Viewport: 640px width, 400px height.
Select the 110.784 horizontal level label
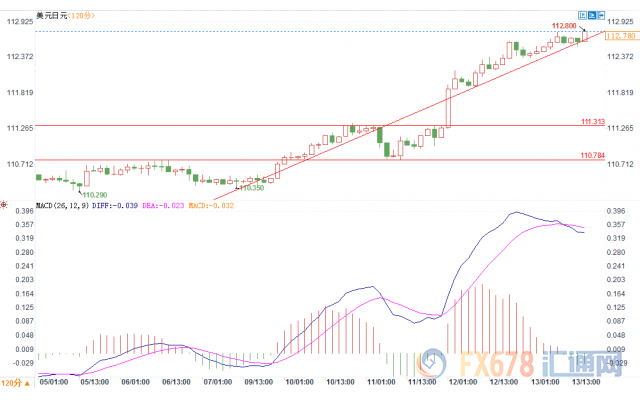[592, 155]
